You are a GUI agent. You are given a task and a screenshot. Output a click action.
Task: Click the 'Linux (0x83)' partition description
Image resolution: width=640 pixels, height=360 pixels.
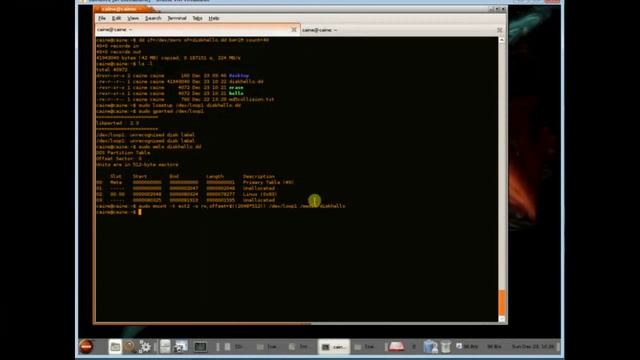[x=260, y=194]
